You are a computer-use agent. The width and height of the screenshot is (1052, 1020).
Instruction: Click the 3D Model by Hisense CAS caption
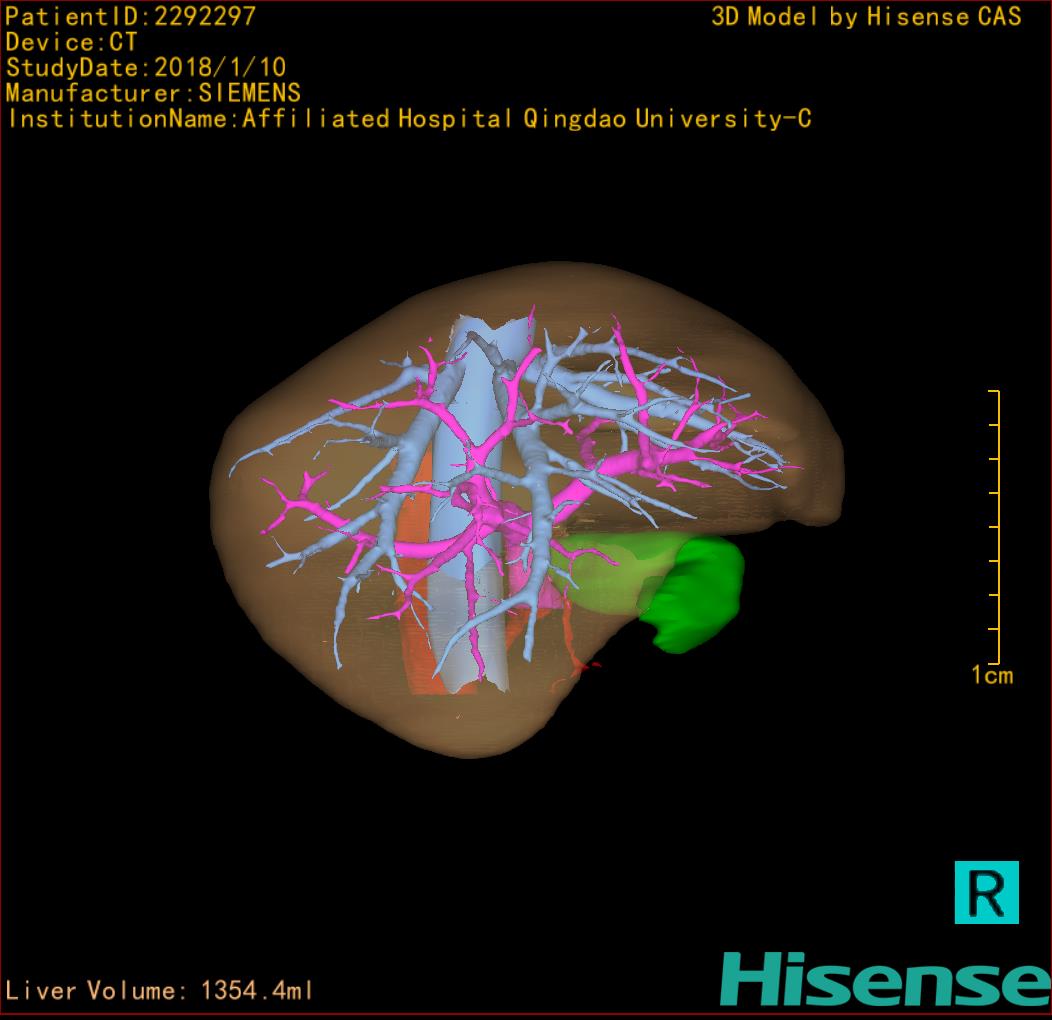coord(866,17)
